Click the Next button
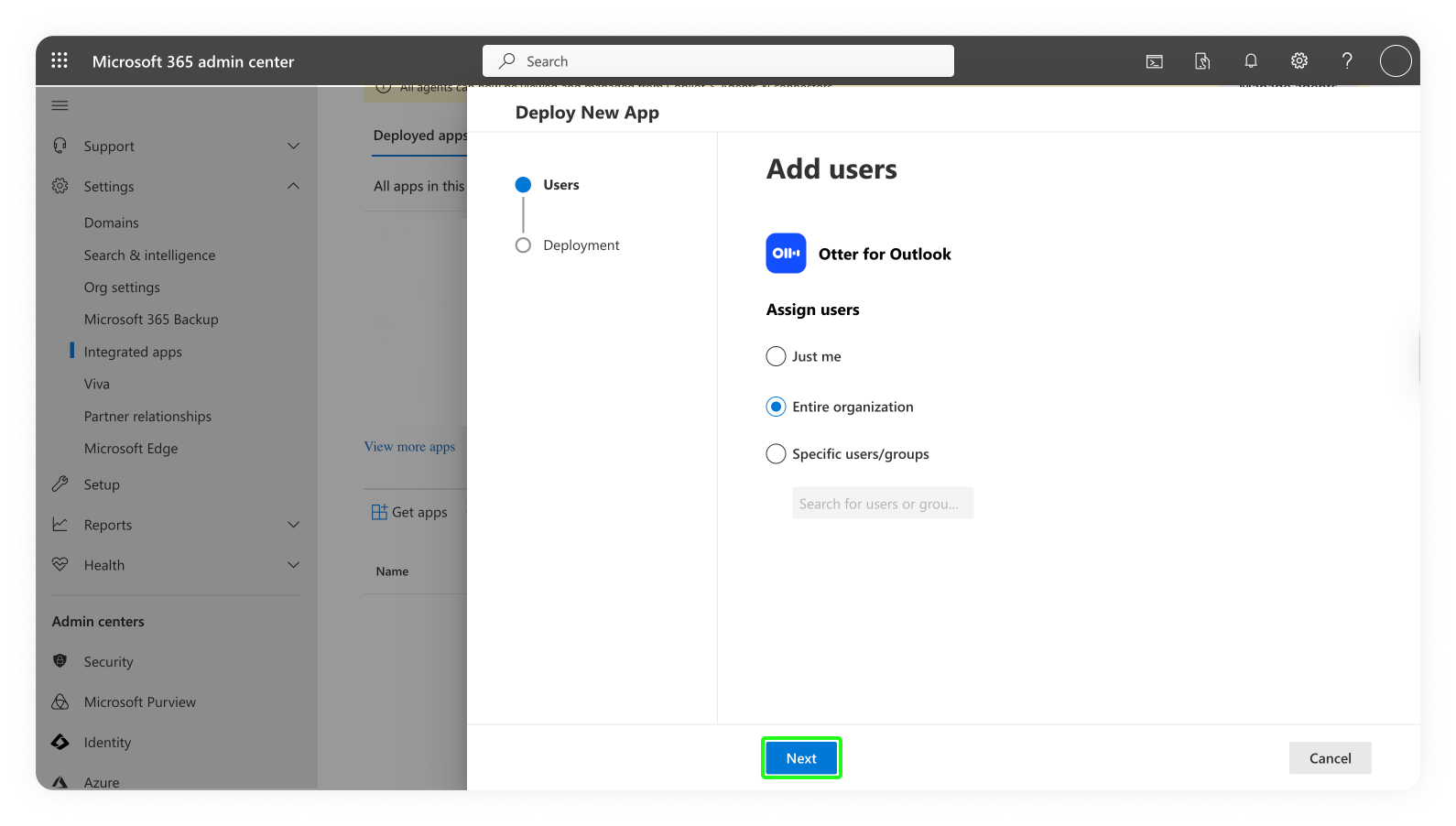Image resolution: width=1456 pixels, height=826 pixels. [x=800, y=758]
